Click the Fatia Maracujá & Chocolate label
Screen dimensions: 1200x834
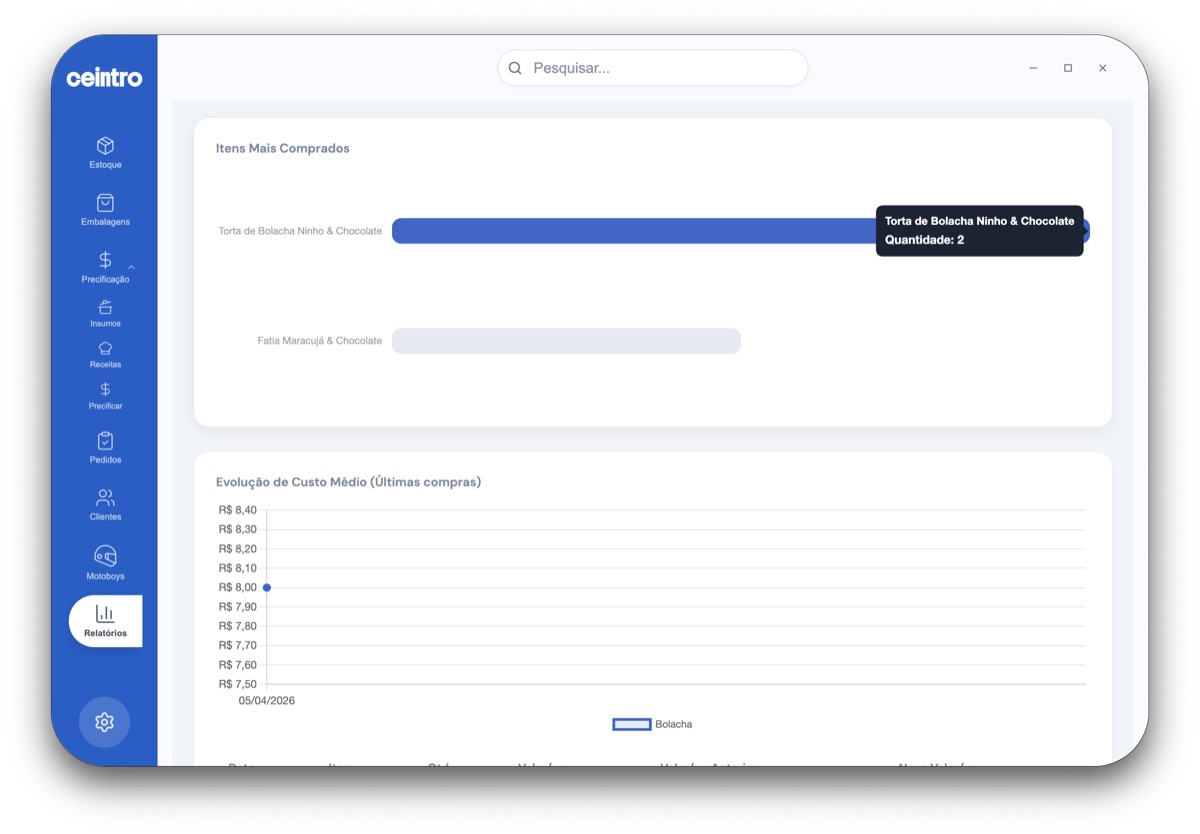pos(320,341)
